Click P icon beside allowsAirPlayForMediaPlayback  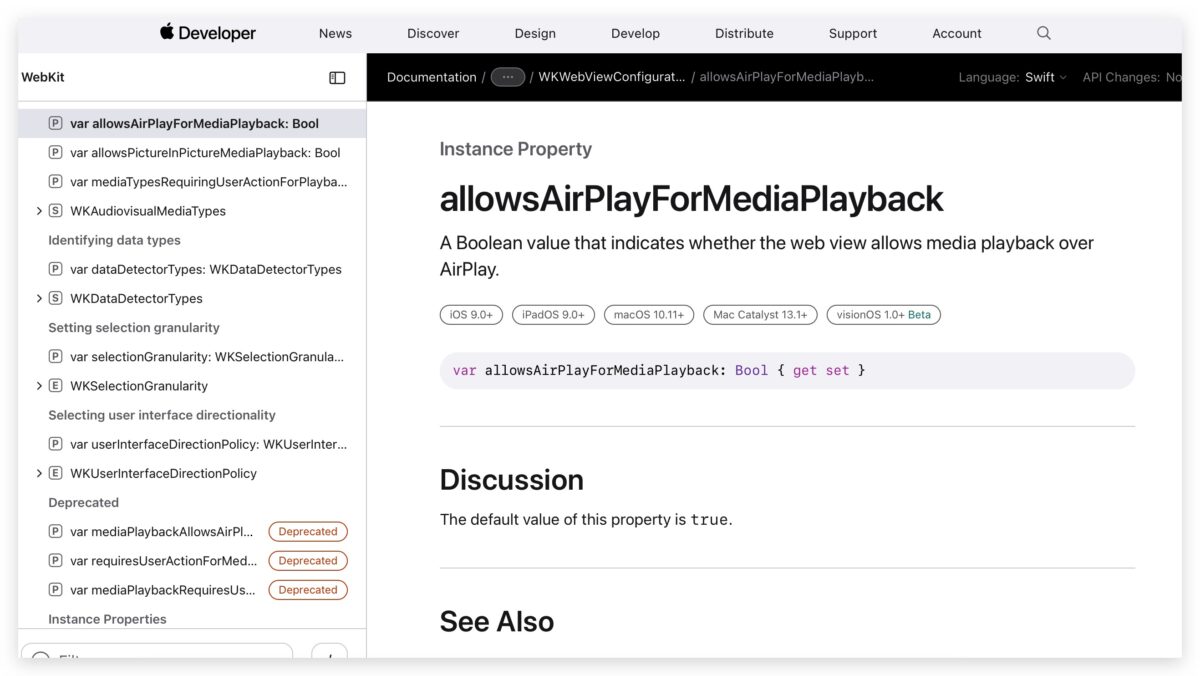[x=56, y=124]
